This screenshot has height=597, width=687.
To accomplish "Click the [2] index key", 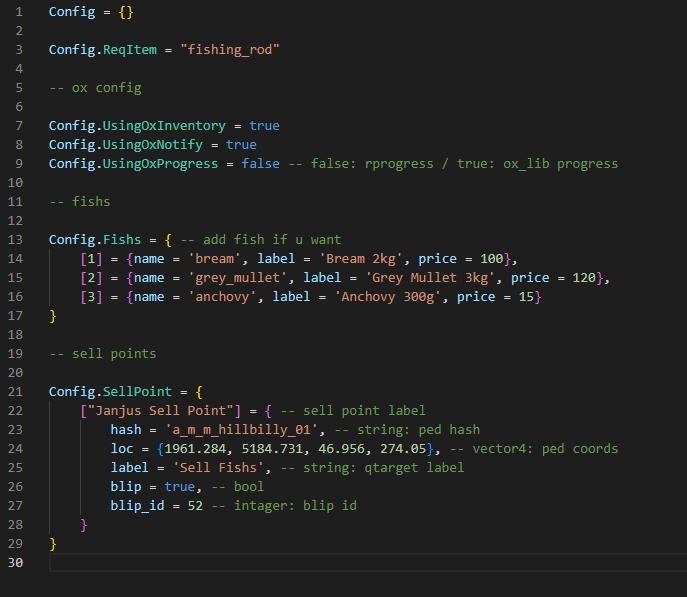I will [91, 278].
